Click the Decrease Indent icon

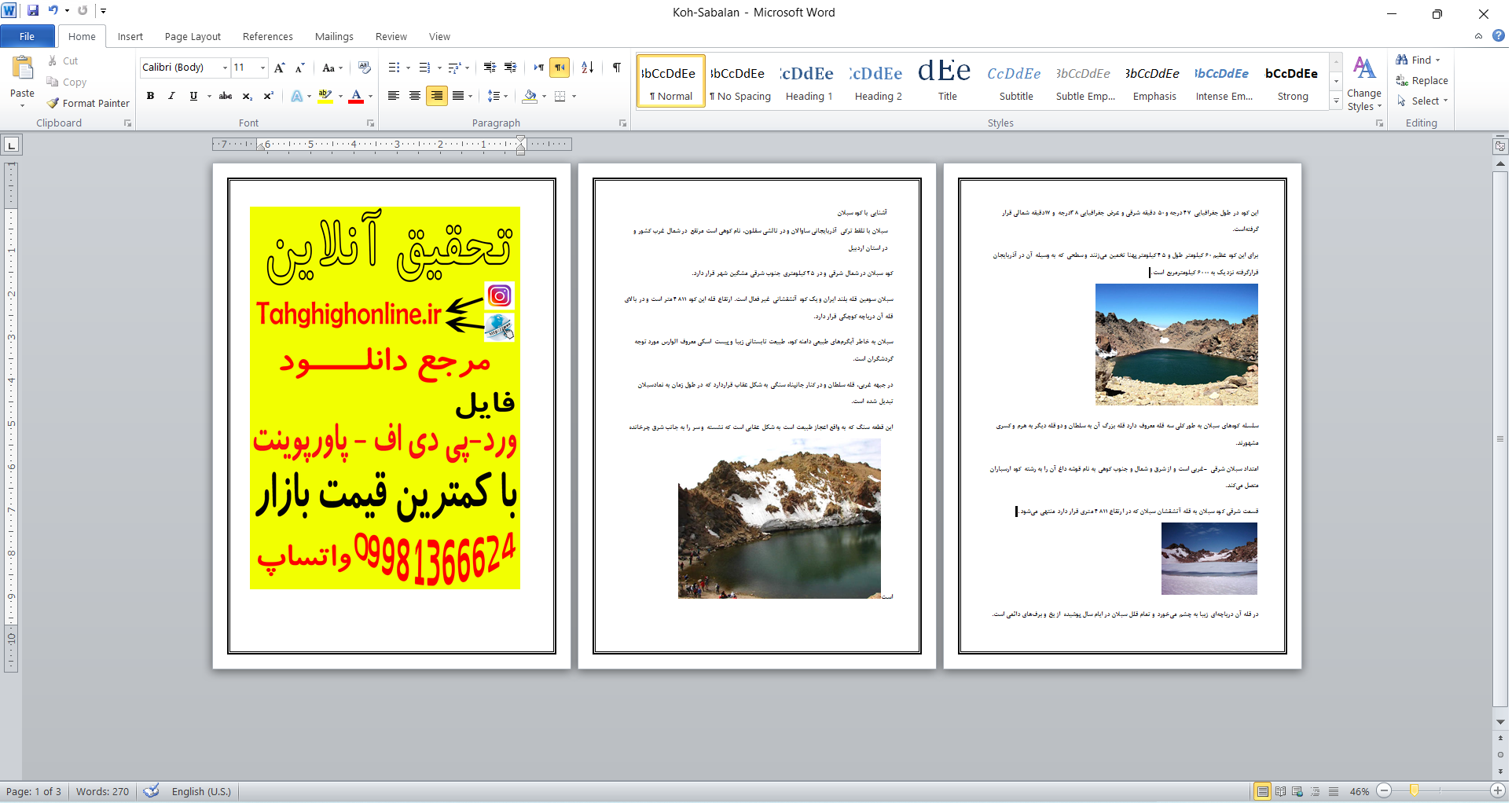coord(490,68)
